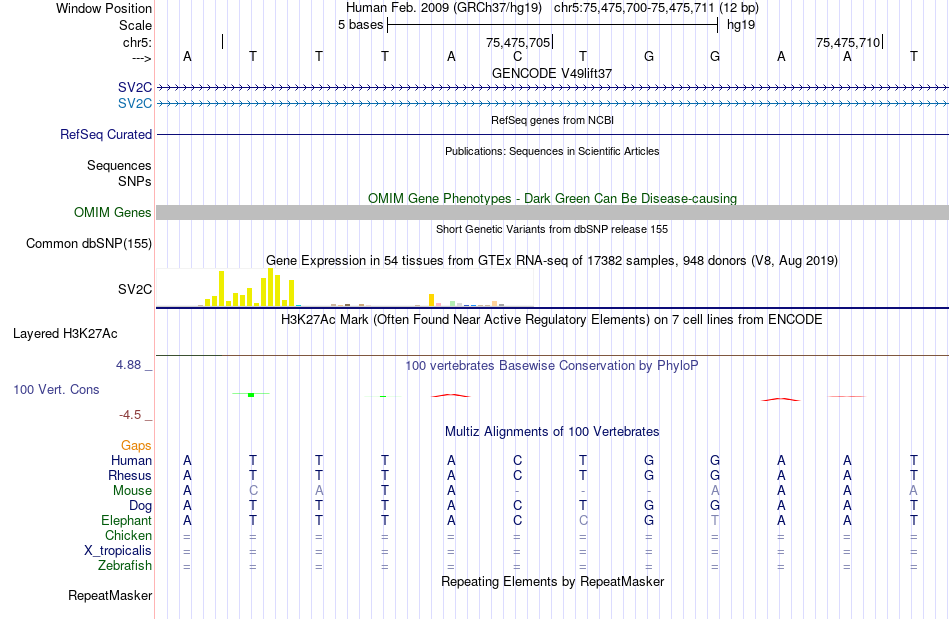Screen dimensions: 950x619
Task: Open the RefSeq genes from NCBI title
Action: [552, 120]
